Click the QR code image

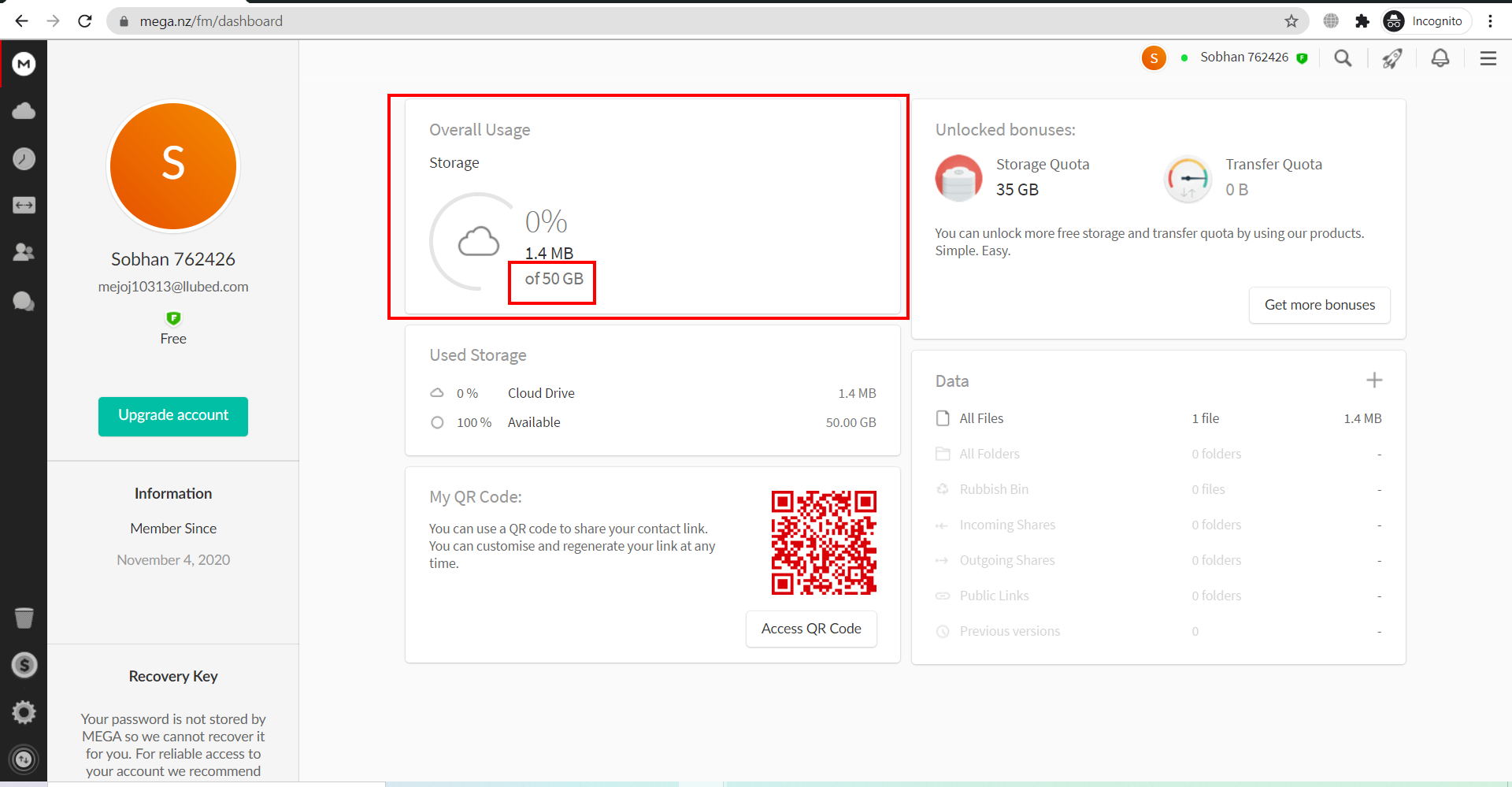tap(824, 543)
